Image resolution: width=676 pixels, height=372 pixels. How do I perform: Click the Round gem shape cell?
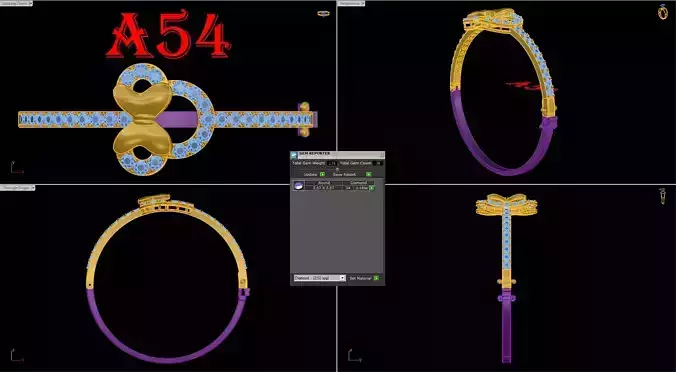(x=324, y=183)
